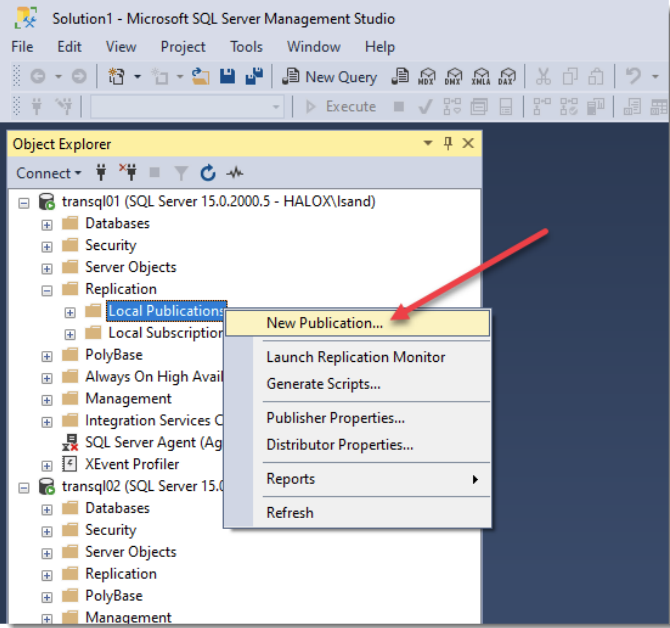
Task: Open the View menu
Action: click(121, 47)
